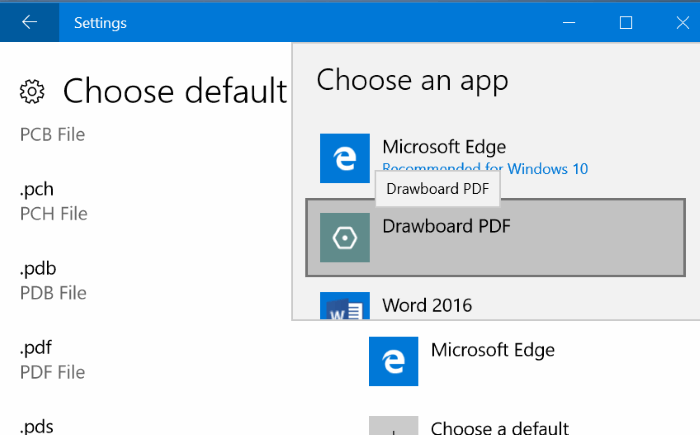Click the PCH File description text
Image resolution: width=700 pixels, height=435 pixels.
coord(54,213)
